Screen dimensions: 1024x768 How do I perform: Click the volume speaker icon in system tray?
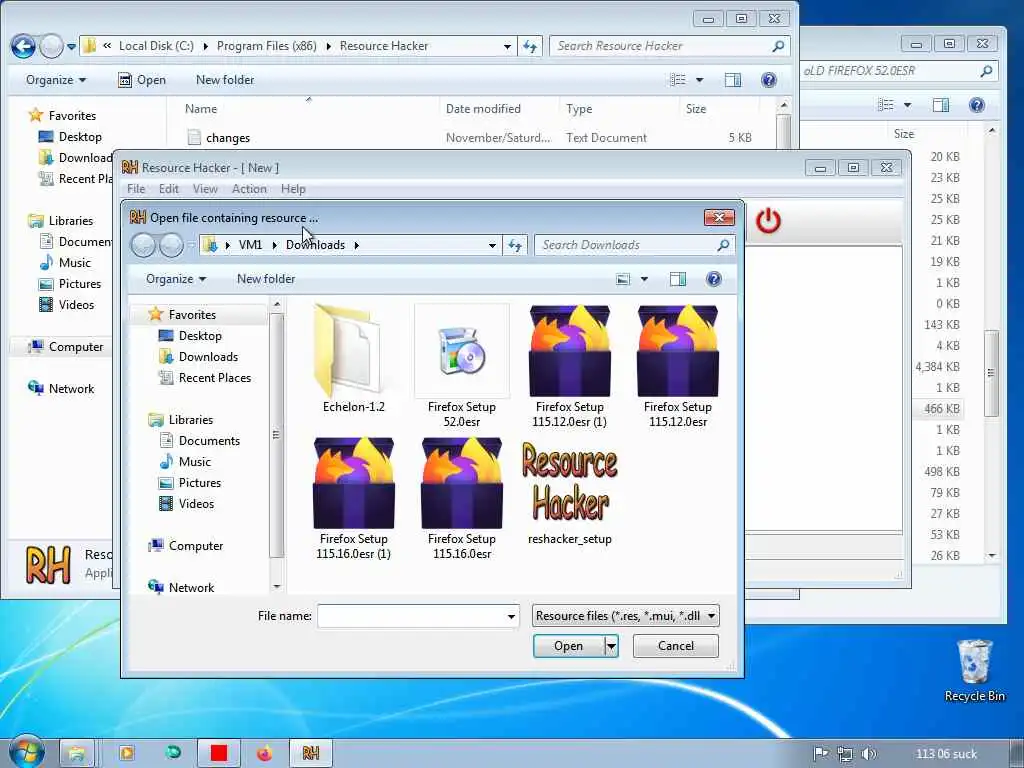pyautogui.click(x=868, y=754)
